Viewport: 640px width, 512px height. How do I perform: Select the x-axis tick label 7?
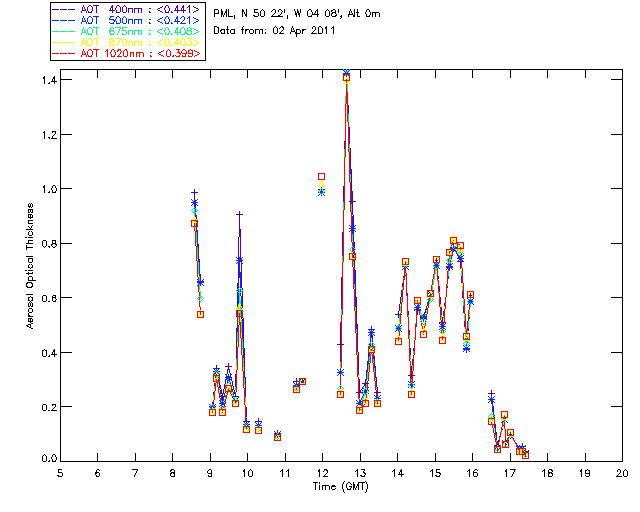[135, 473]
